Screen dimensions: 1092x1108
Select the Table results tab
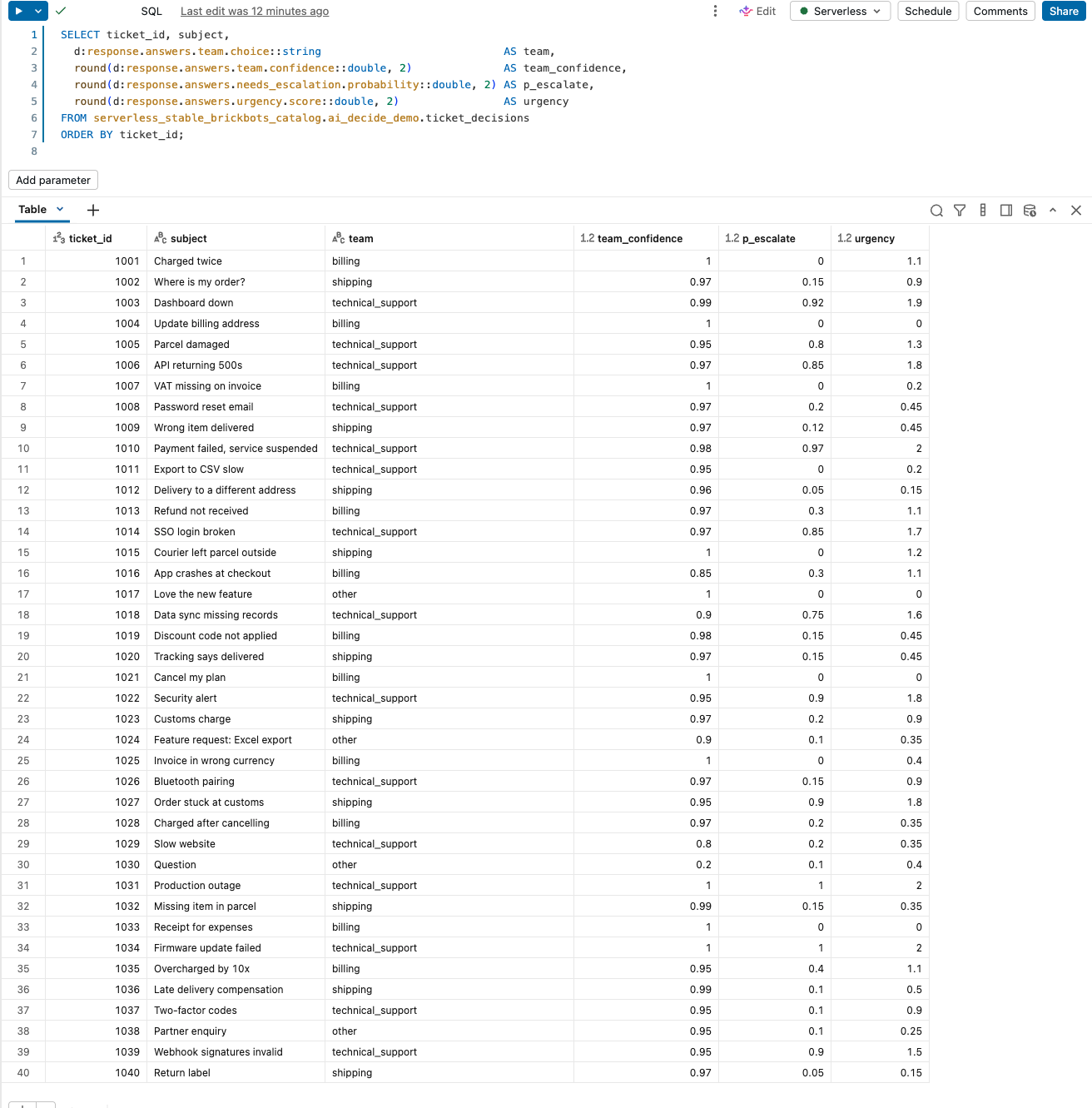click(x=32, y=210)
